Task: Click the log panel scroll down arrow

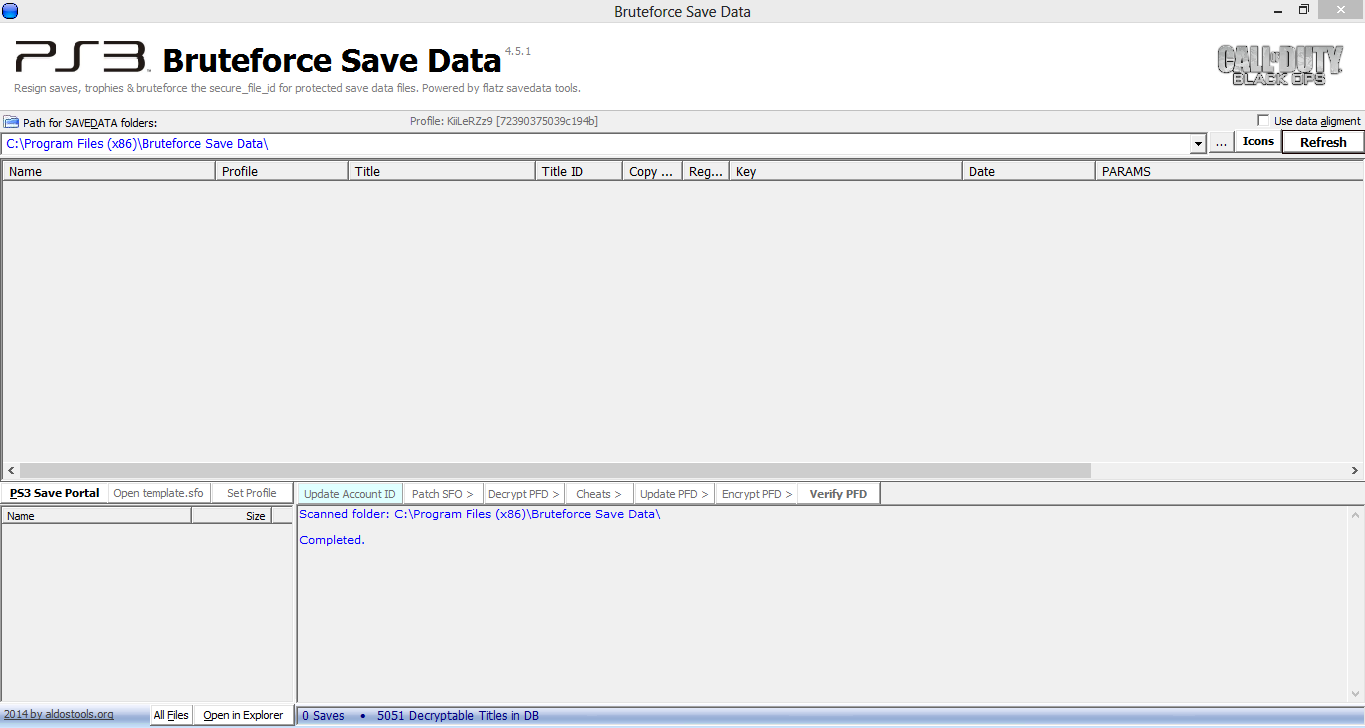Action: pyautogui.click(x=1355, y=695)
